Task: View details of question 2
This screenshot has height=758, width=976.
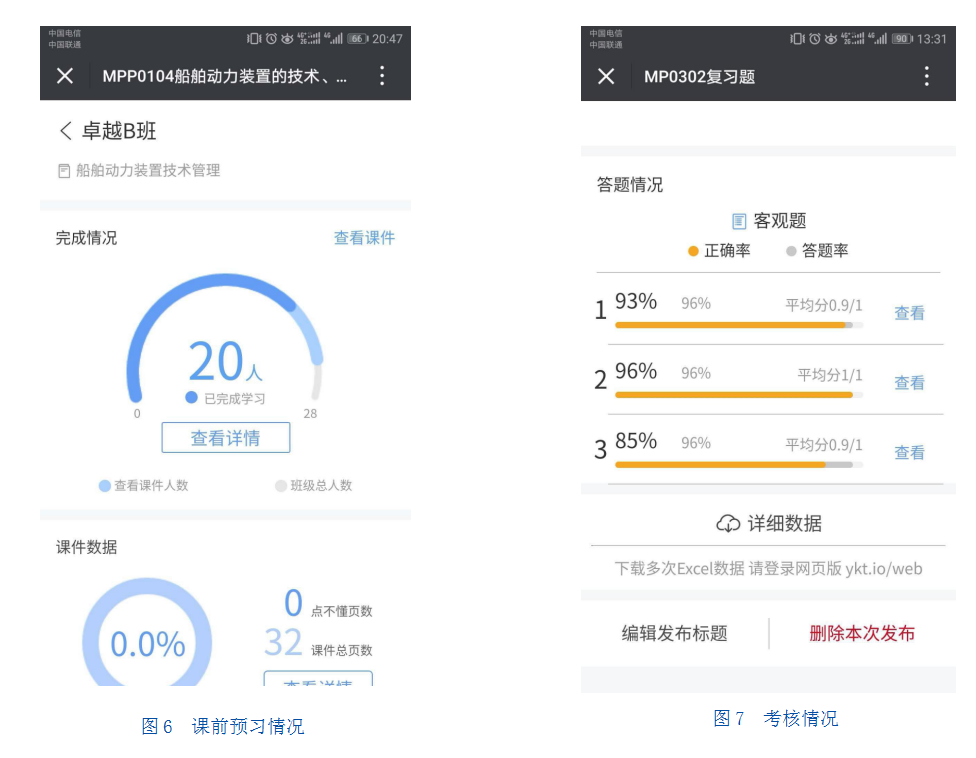Action: point(909,383)
